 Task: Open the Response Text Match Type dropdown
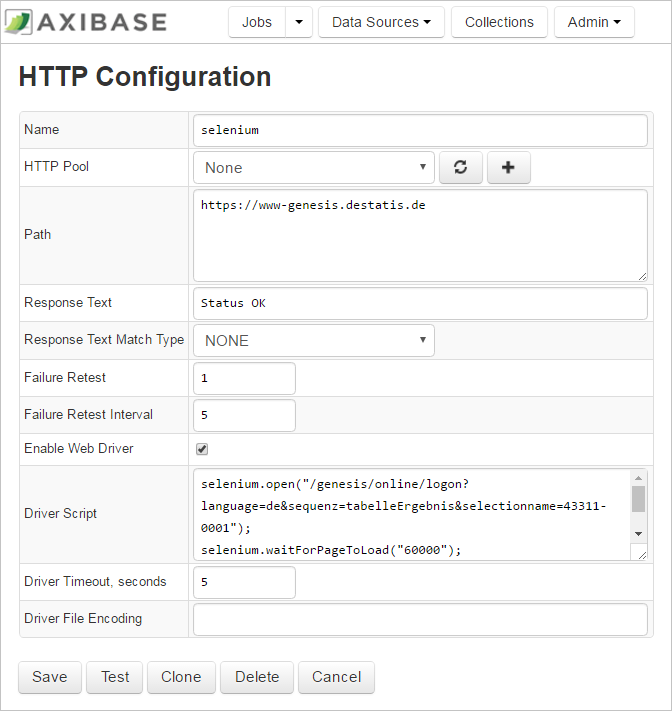pyautogui.click(x=314, y=340)
